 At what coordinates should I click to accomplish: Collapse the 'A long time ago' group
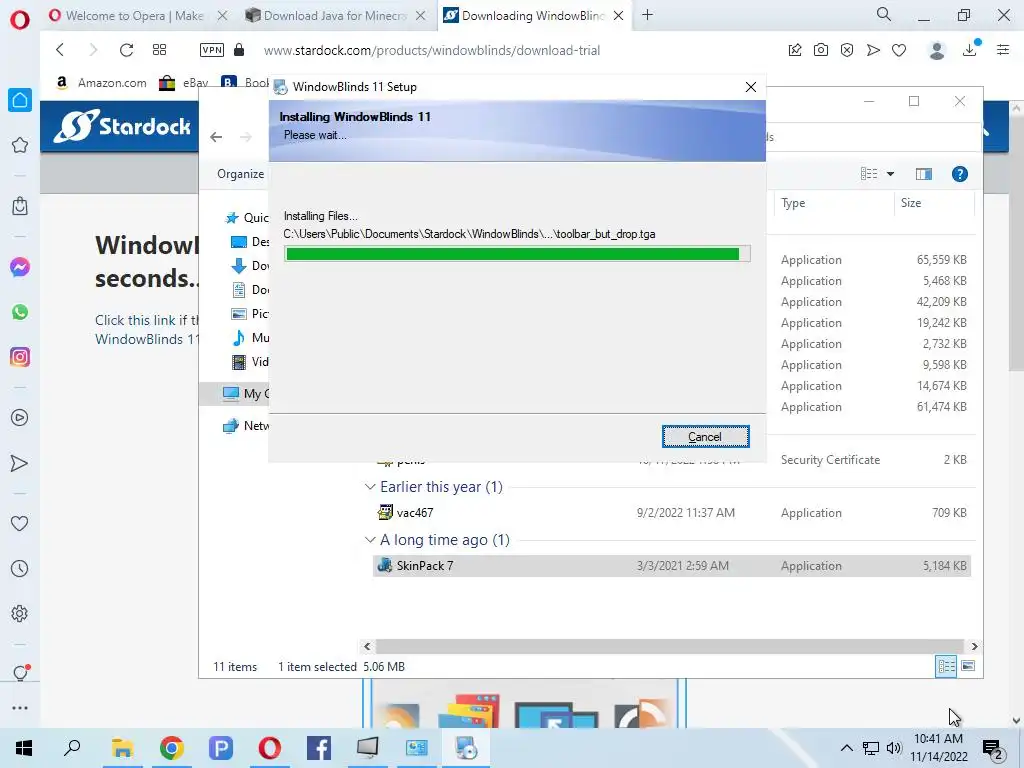click(370, 539)
